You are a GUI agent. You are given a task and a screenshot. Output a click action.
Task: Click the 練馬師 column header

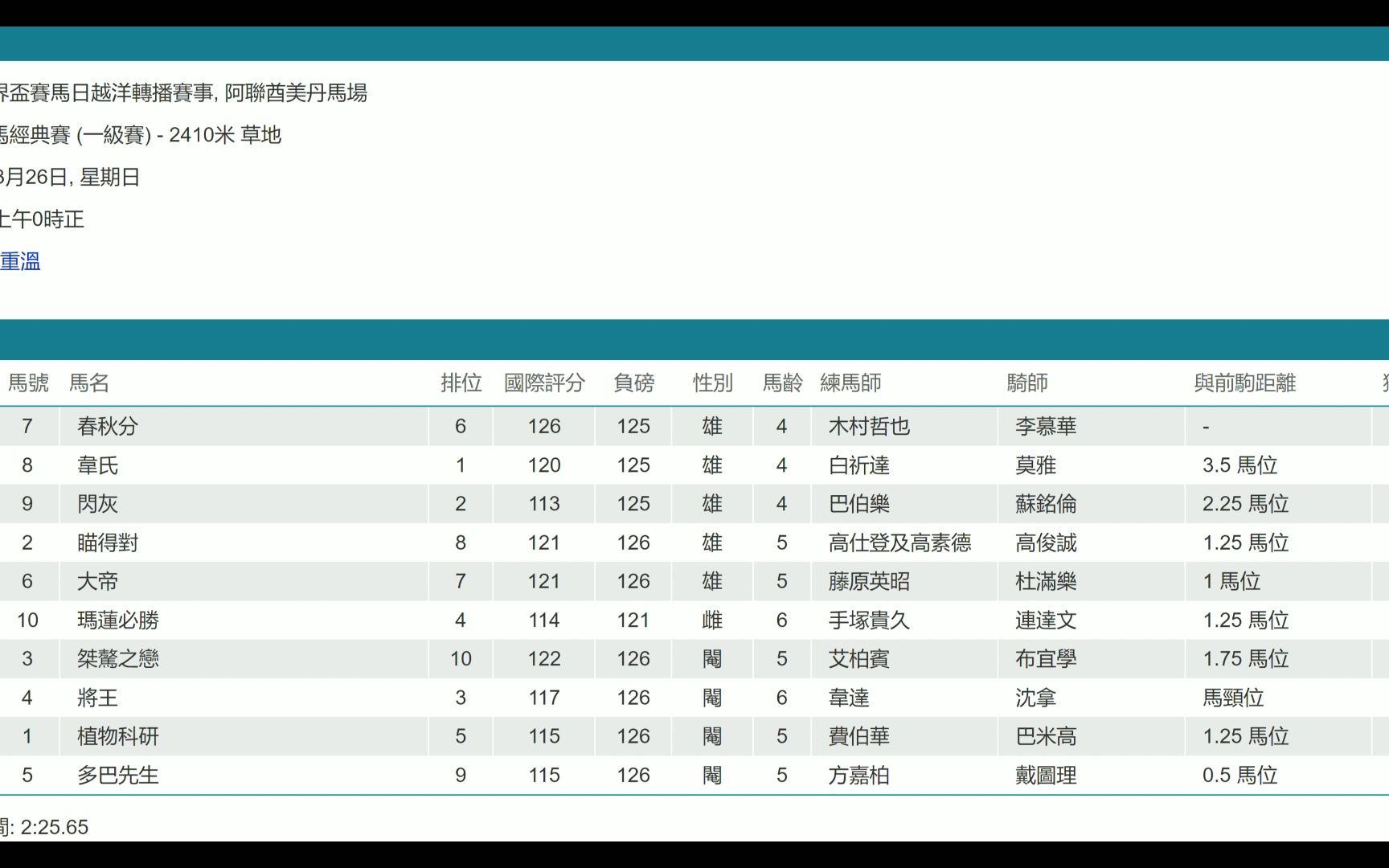click(x=850, y=383)
